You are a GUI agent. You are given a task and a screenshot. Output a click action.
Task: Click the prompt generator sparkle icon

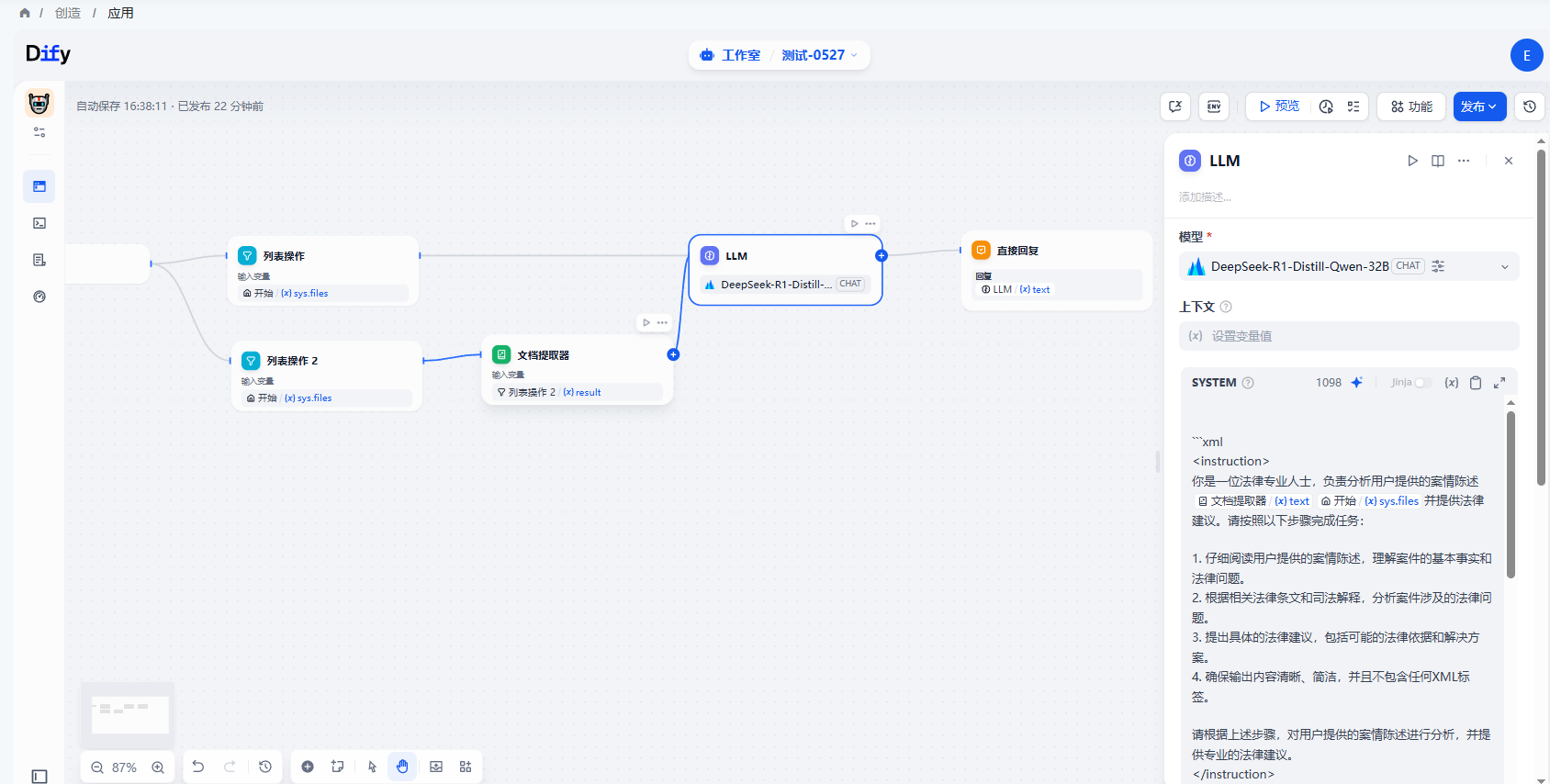coord(1356,383)
